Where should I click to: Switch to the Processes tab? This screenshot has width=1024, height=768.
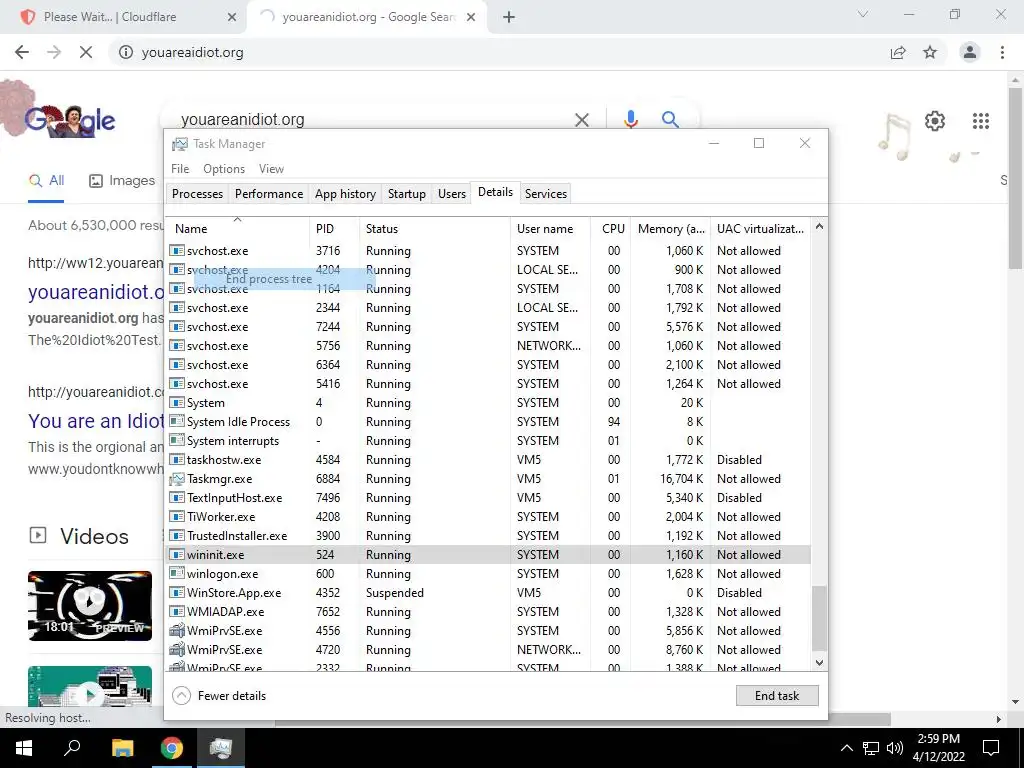coord(197,194)
